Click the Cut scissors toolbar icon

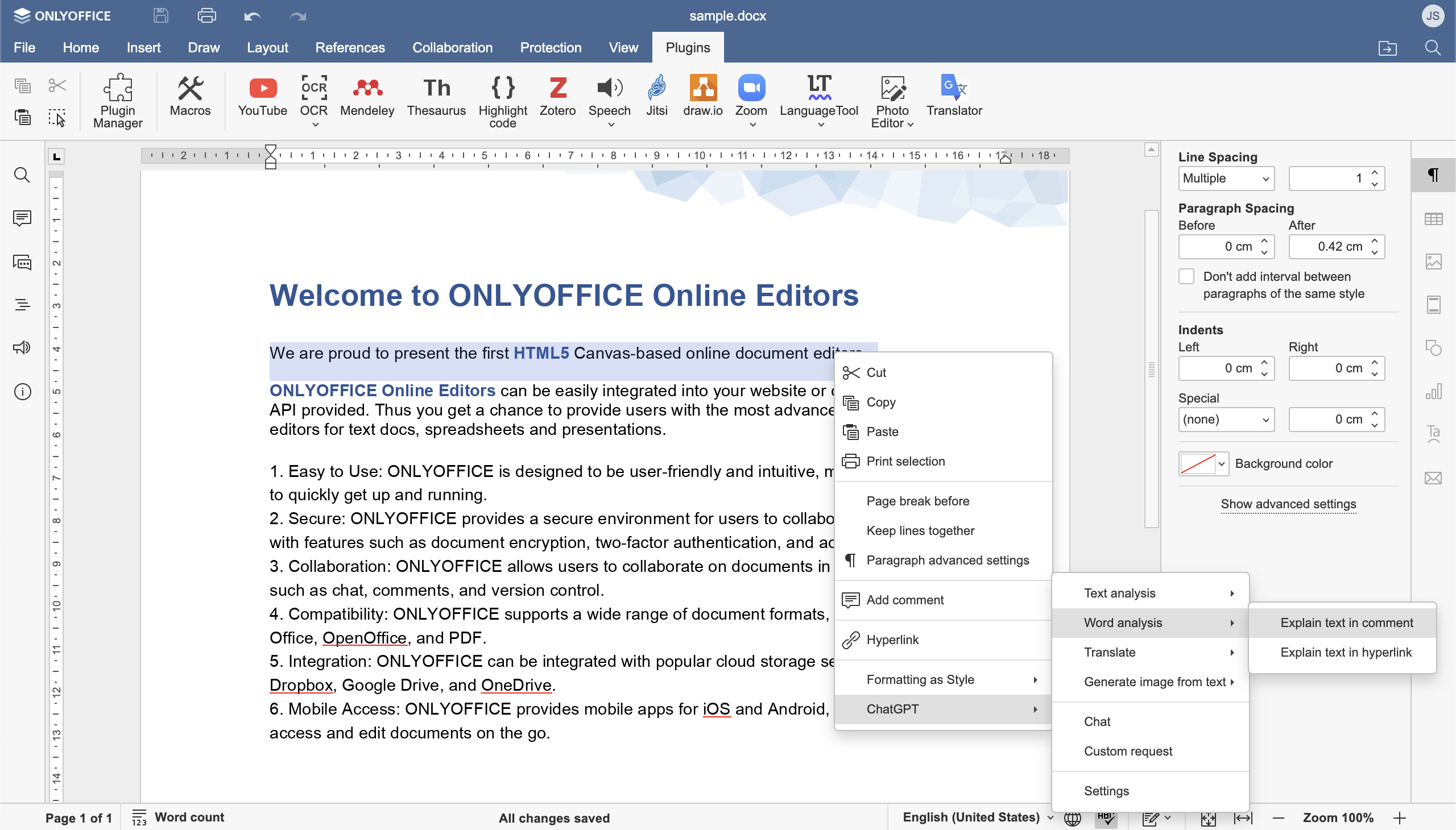(57, 85)
